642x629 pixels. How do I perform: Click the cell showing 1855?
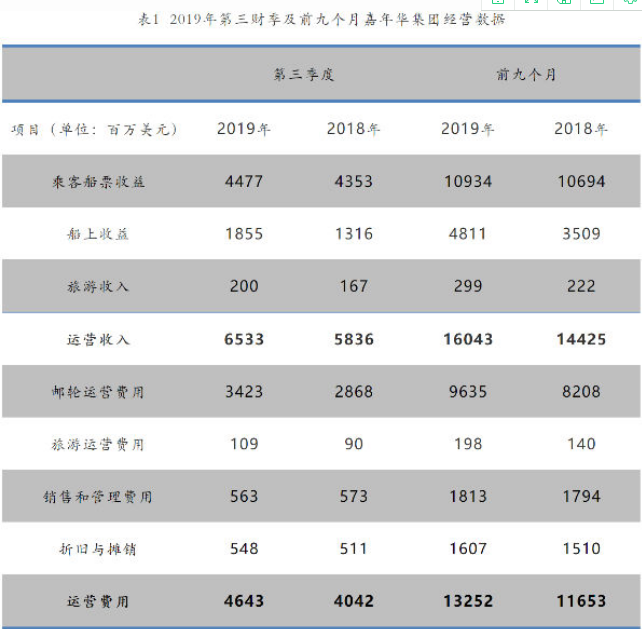point(244,234)
